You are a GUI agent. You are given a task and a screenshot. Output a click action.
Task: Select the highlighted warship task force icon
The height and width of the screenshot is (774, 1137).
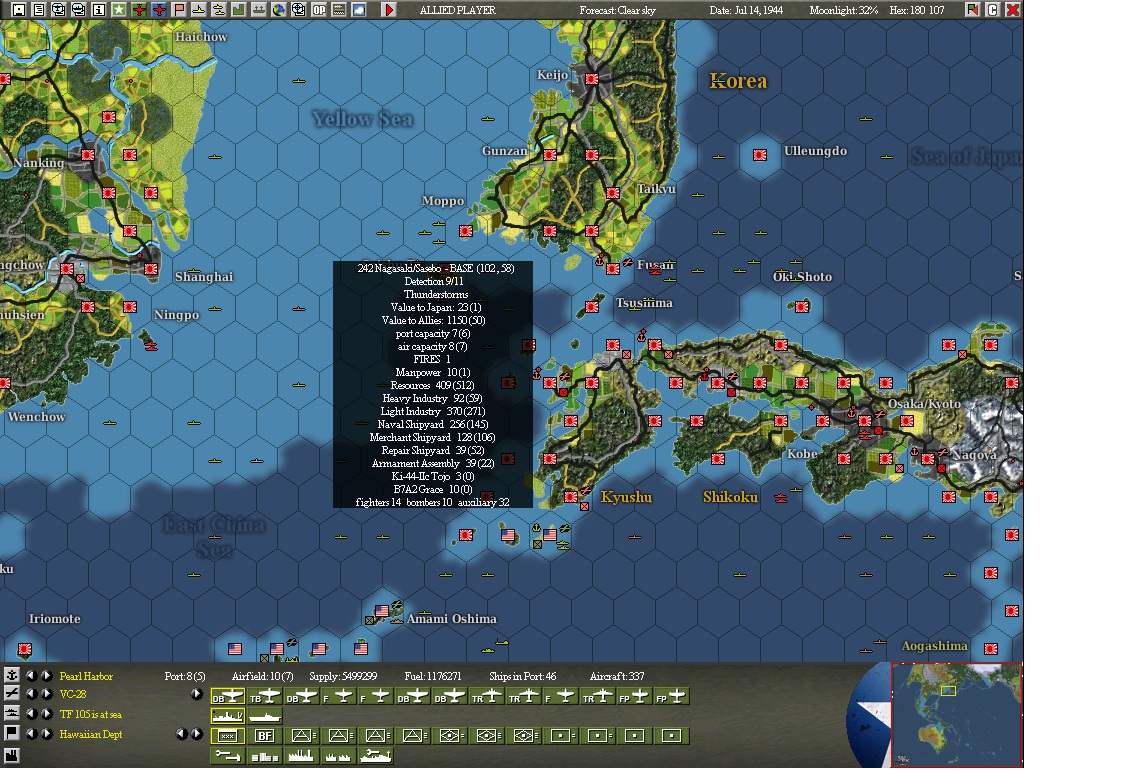coord(228,716)
